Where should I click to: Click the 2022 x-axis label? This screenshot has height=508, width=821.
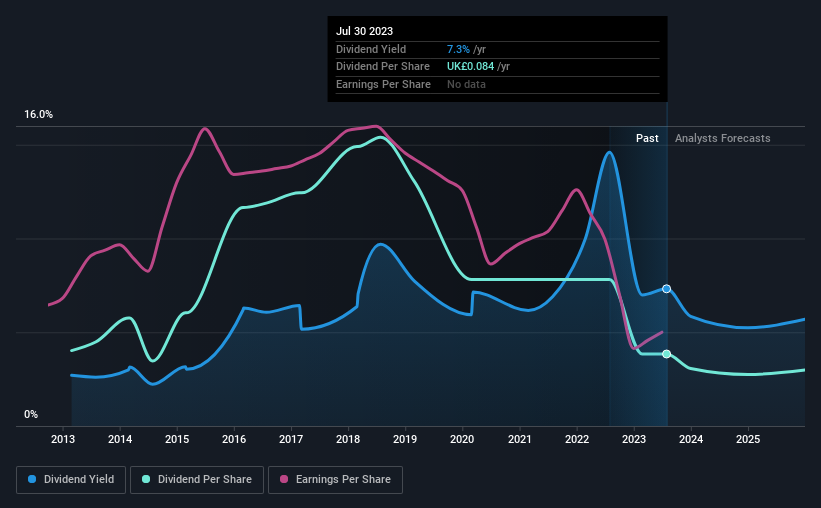point(577,439)
